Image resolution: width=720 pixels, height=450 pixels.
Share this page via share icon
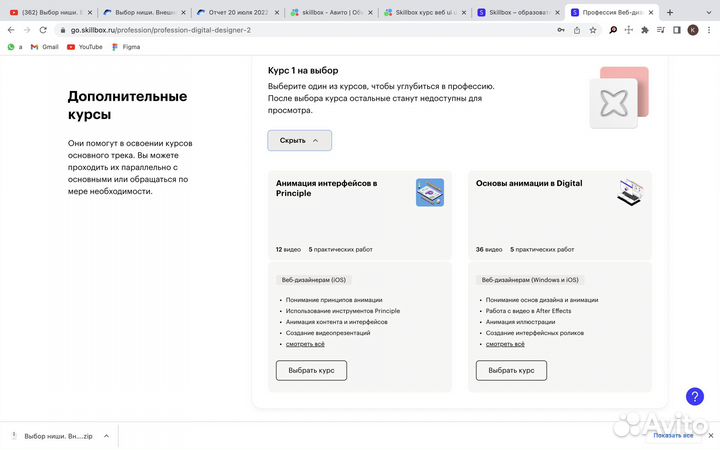click(577, 30)
